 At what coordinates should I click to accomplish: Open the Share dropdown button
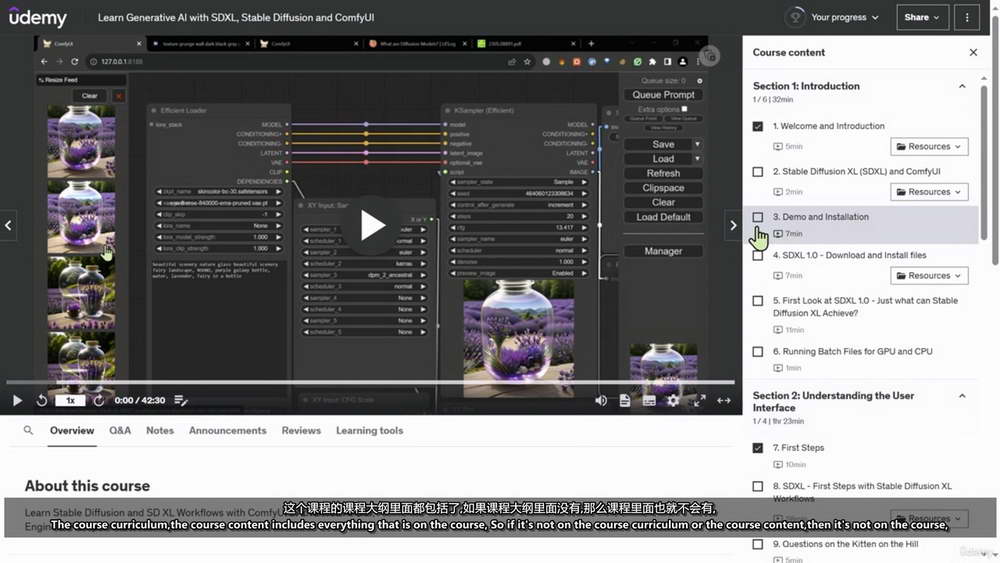tap(922, 17)
